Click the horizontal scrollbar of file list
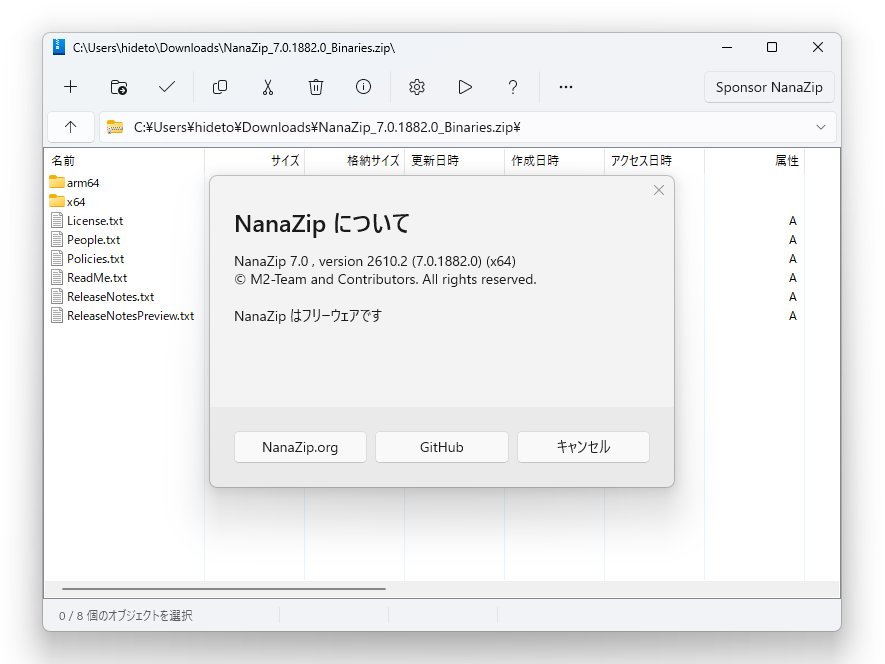Image resolution: width=885 pixels, height=664 pixels. pos(224,589)
